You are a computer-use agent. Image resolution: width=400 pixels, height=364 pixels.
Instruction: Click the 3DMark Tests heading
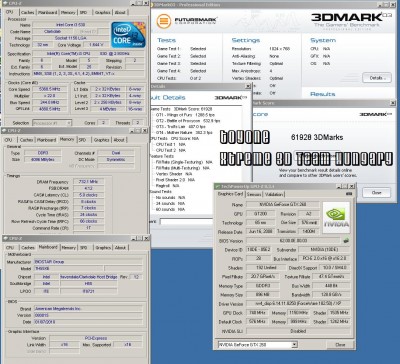coord(166,40)
